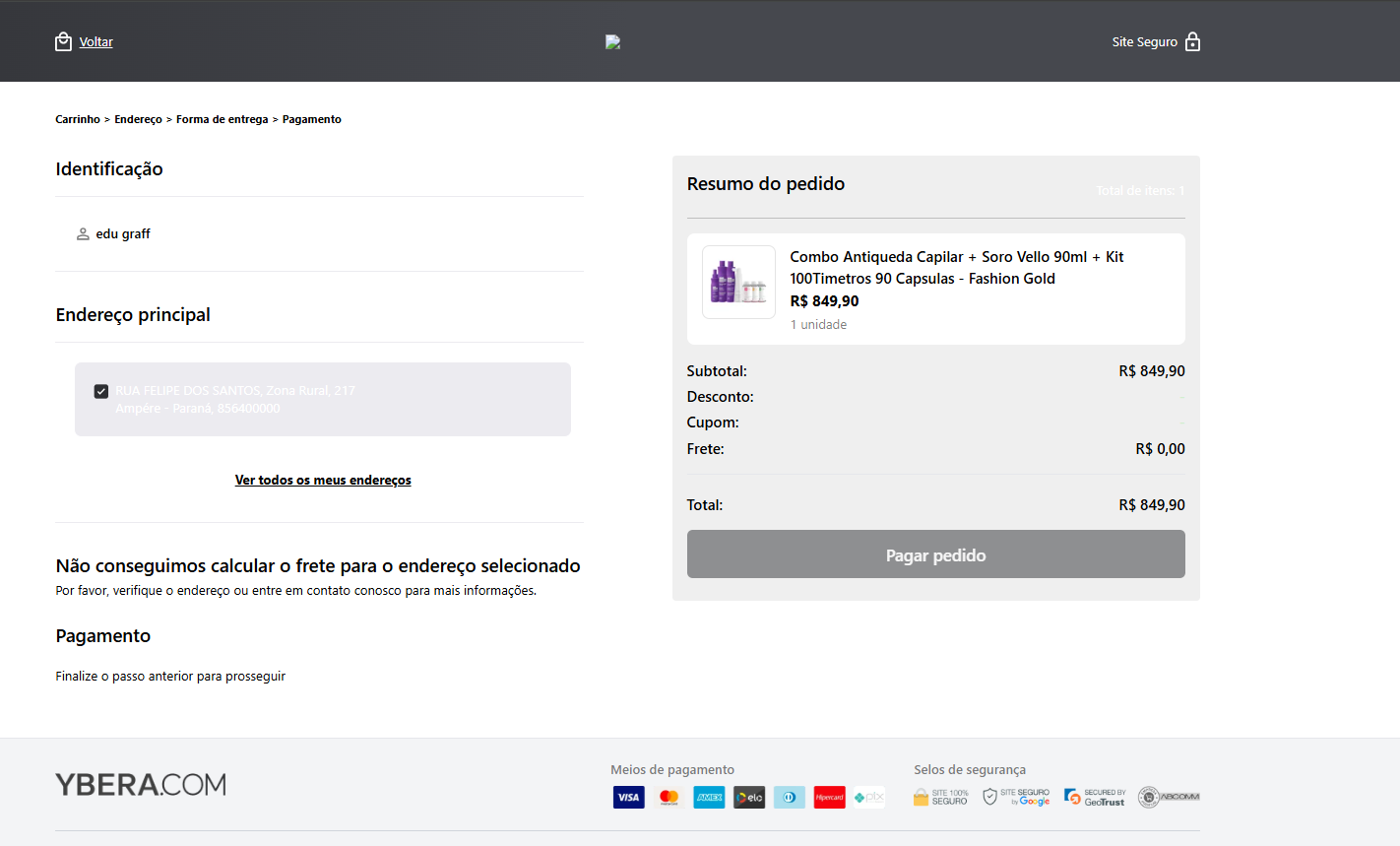Click the Pix payment icon
This screenshot has width=1400, height=846.
(x=869, y=798)
